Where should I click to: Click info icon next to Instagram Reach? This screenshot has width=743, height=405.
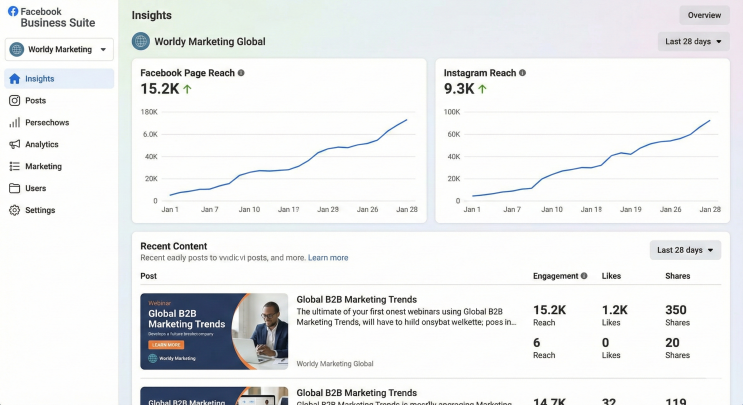[x=522, y=72]
